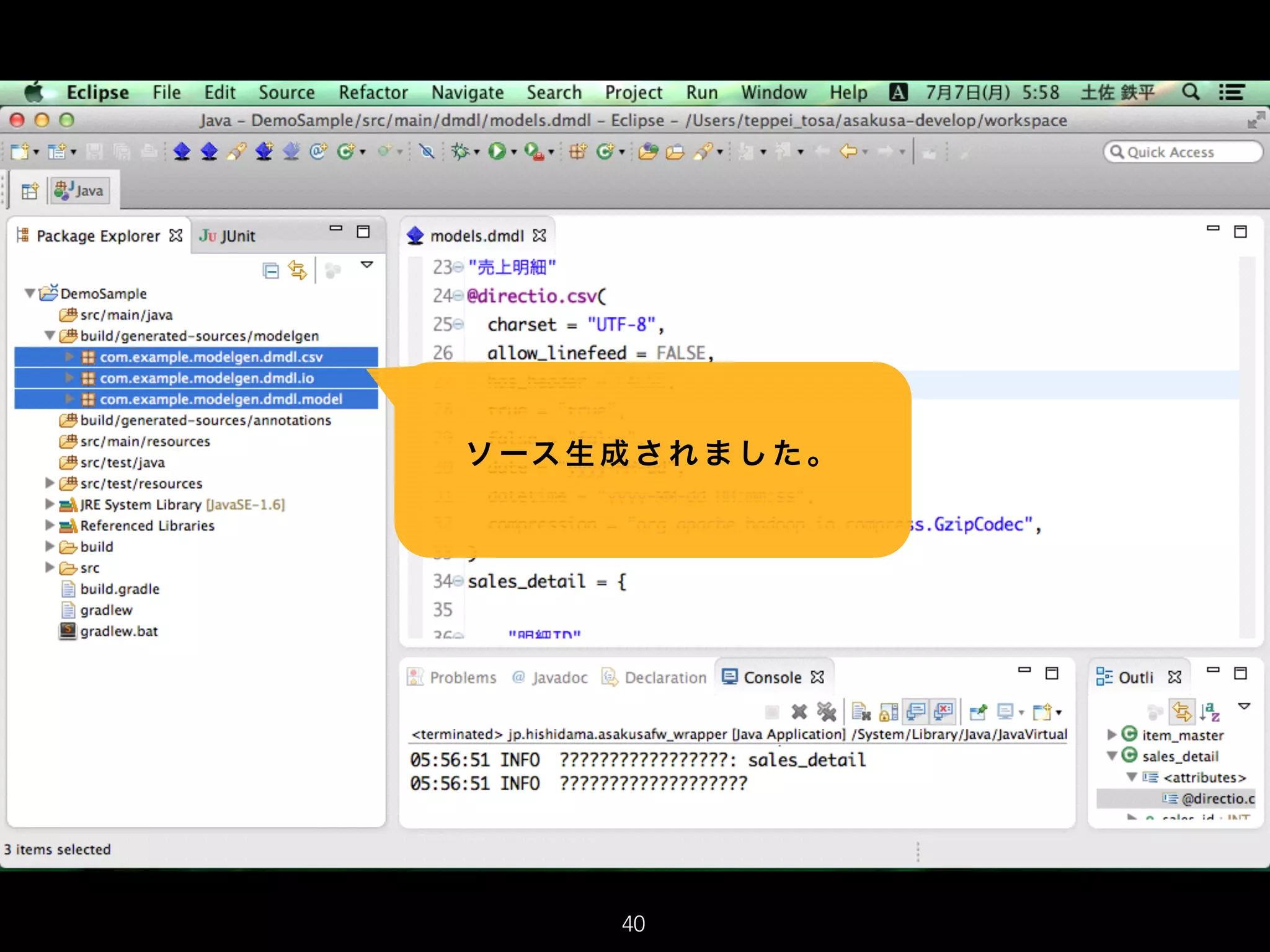Switch to the Javadoc tab
This screenshot has width=1270, height=952.
pos(550,677)
